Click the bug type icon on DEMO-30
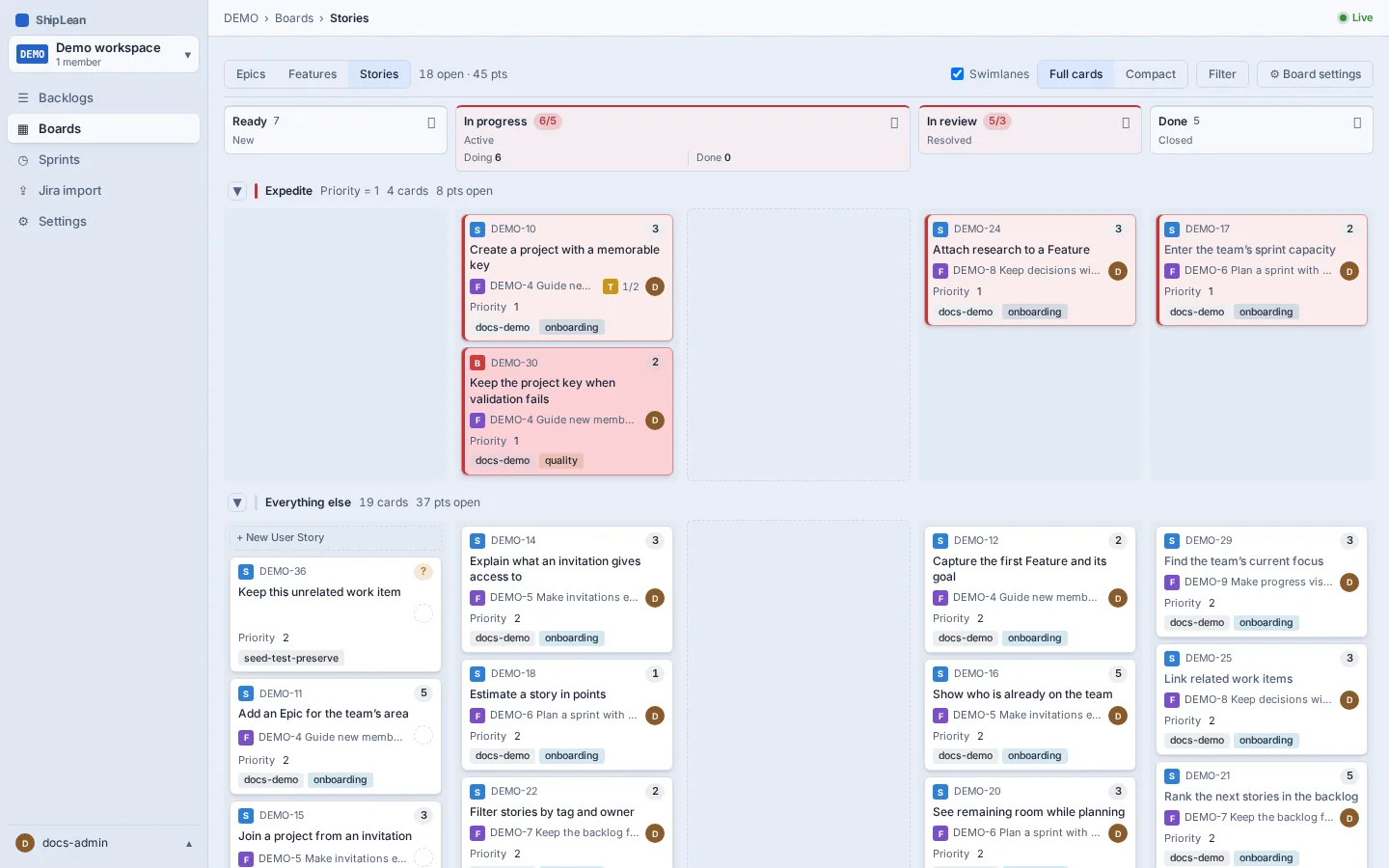The image size is (1389, 868). click(477, 363)
